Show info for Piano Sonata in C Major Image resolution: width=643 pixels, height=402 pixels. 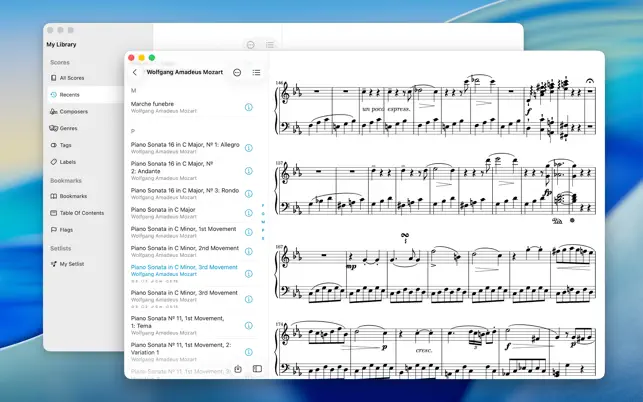[249, 213]
